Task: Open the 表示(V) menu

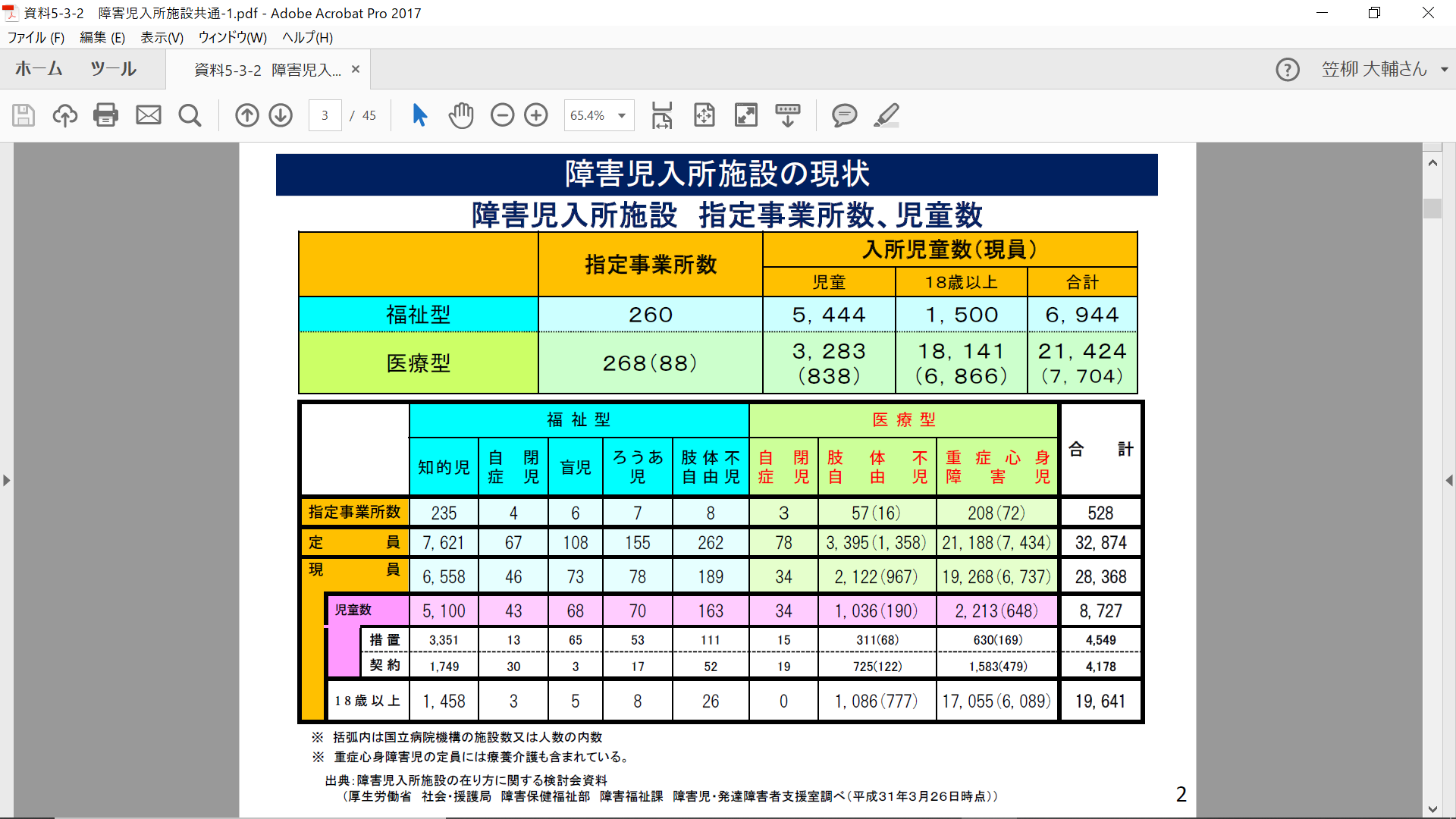Action: click(x=162, y=37)
